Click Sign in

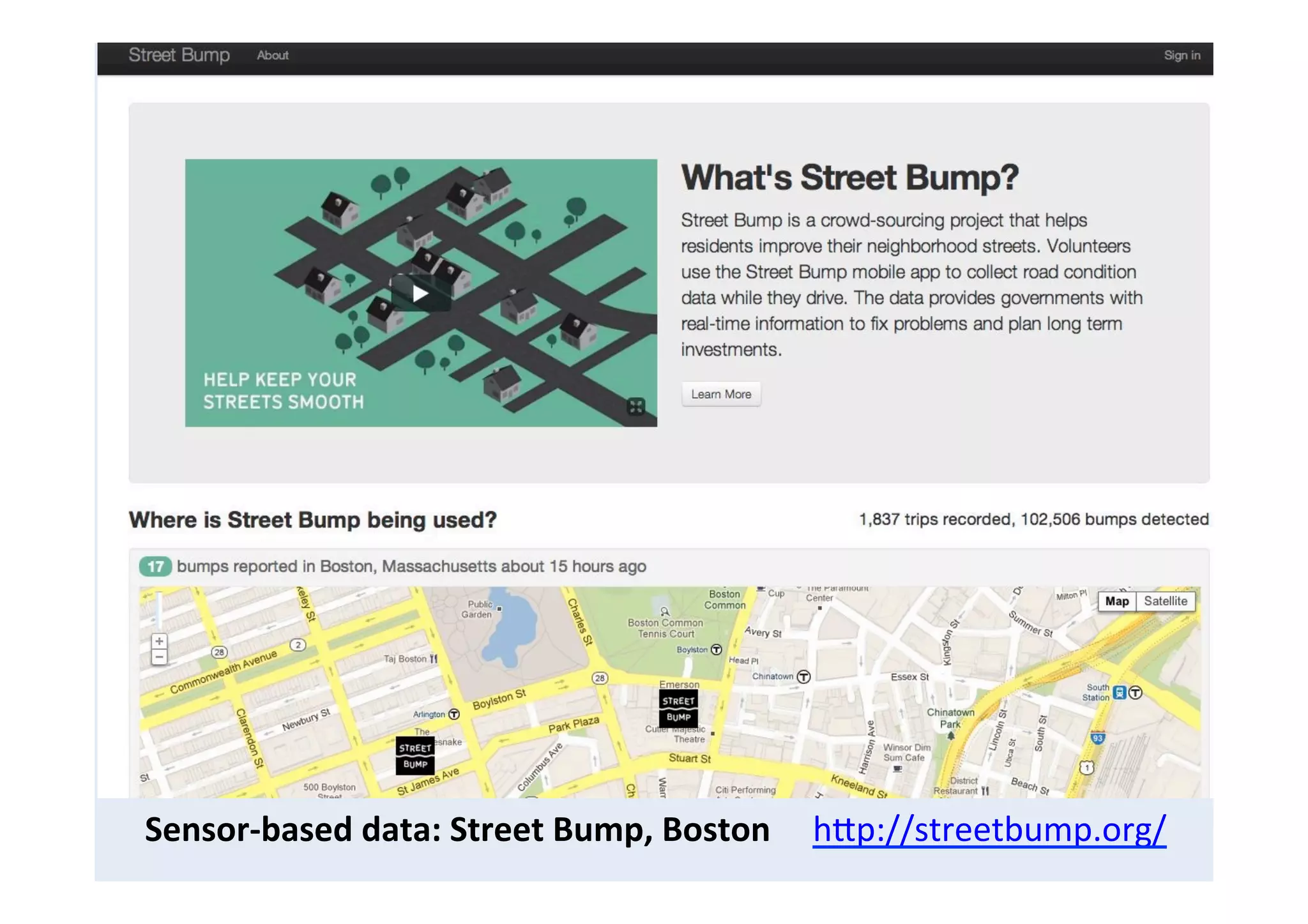[x=1182, y=56]
